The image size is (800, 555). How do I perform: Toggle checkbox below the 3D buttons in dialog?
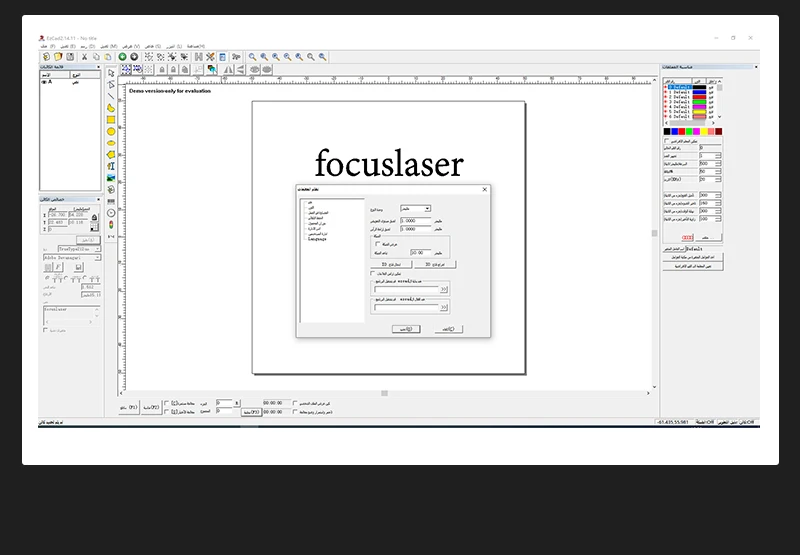pyautogui.click(x=372, y=273)
